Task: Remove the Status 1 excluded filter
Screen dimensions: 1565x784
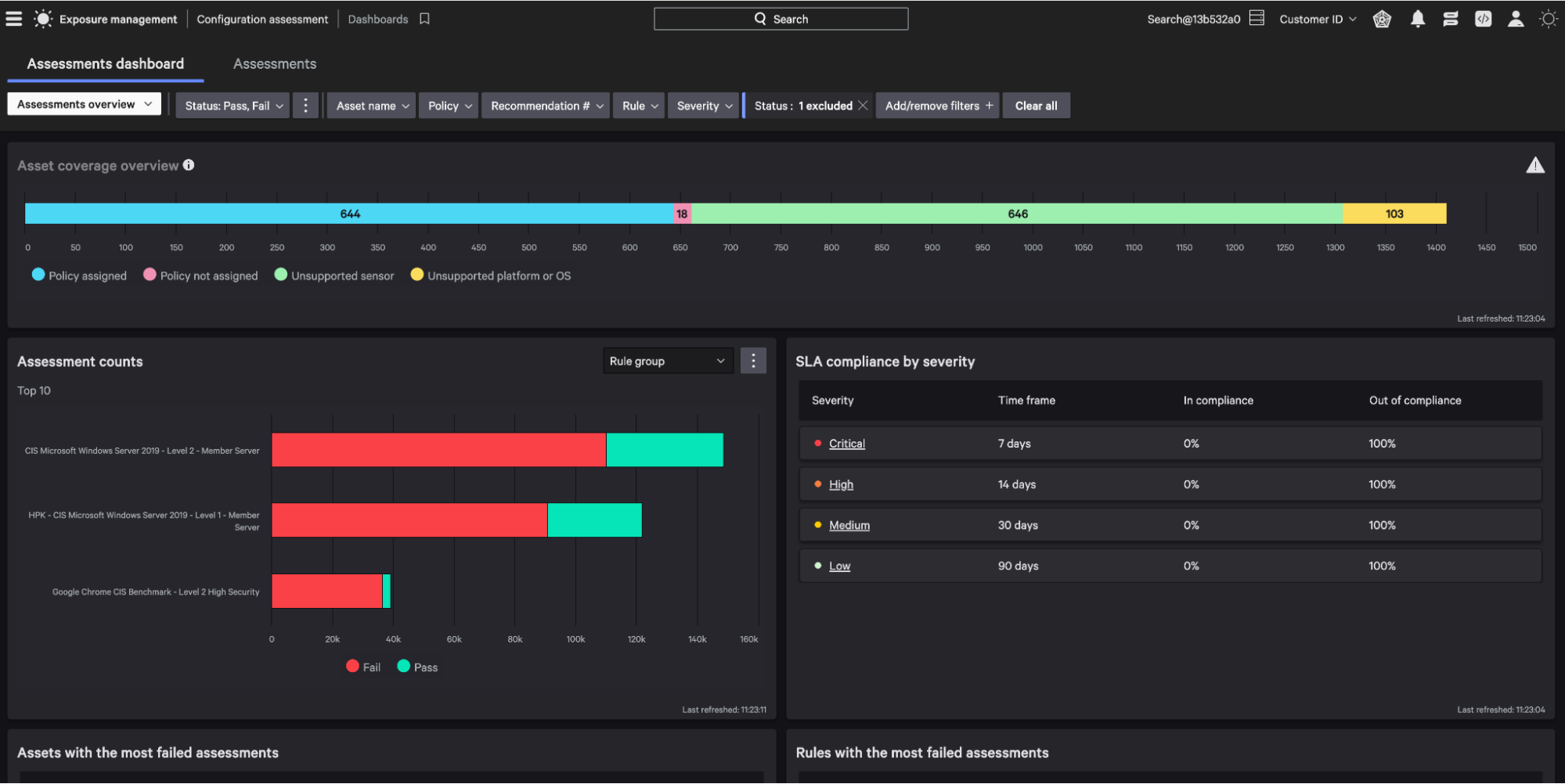Action: [x=863, y=106]
